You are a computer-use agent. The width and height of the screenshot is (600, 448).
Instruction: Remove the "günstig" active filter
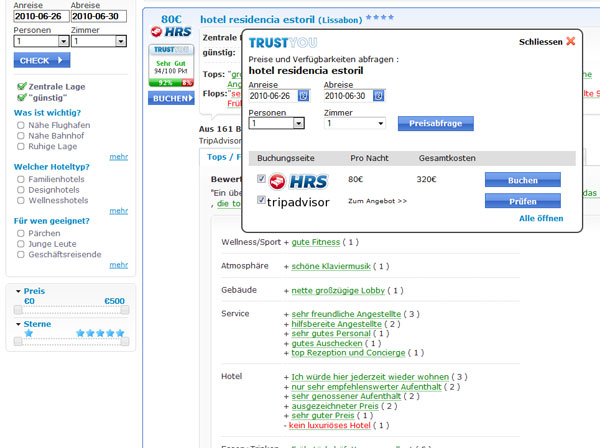[22, 98]
